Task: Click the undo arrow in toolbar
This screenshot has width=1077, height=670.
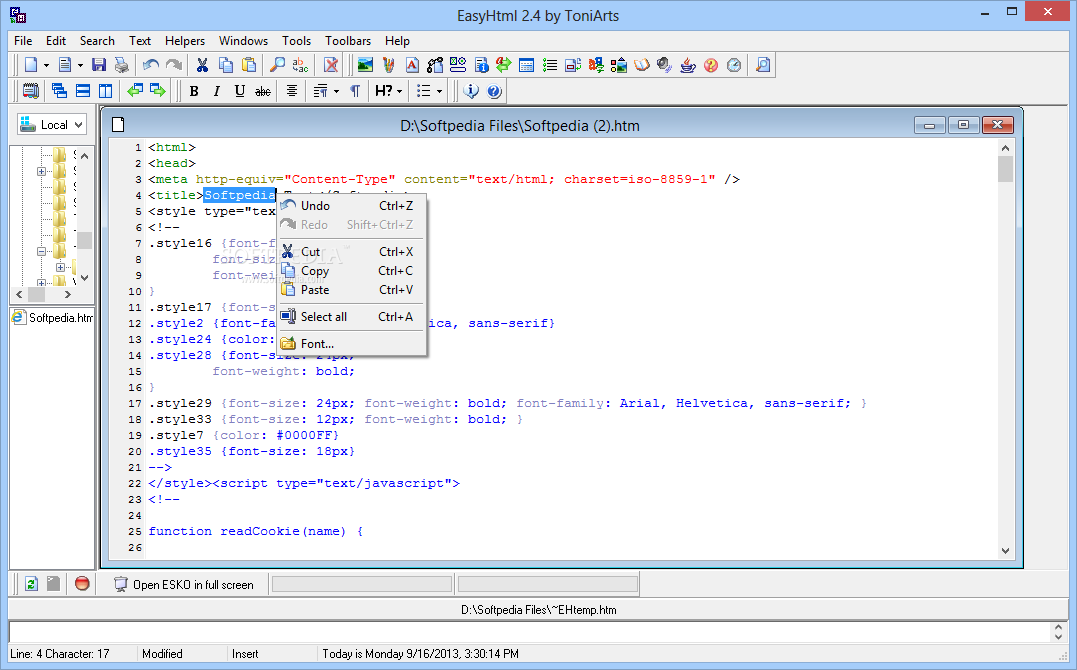Action: [x=151, y=65]
